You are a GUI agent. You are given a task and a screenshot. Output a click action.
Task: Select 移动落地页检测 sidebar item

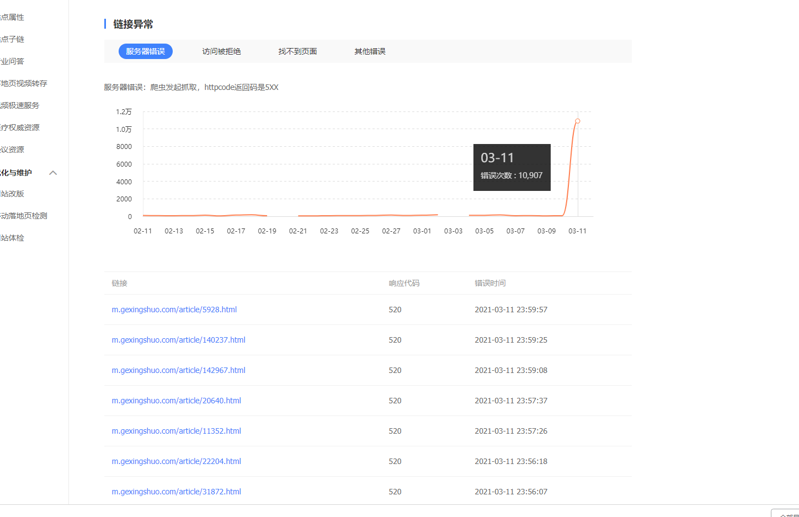click(23, 216)
